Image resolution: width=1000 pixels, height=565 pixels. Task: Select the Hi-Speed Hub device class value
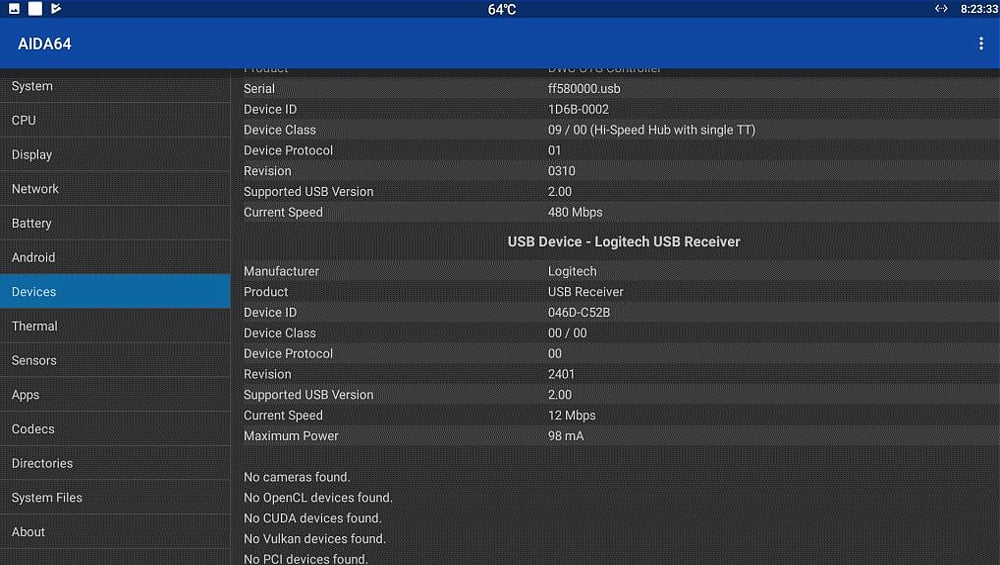(651, 130)
